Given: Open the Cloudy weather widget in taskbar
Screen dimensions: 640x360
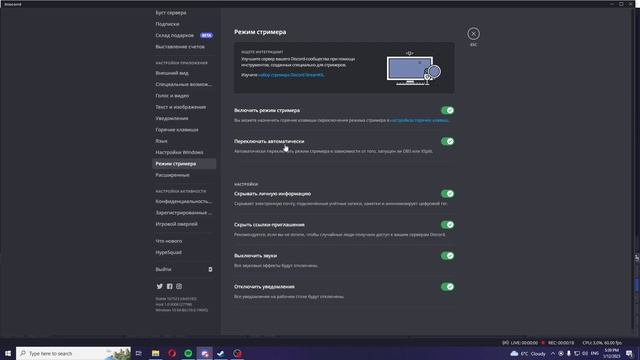Looking at the screenshot, I should point(528,353).
